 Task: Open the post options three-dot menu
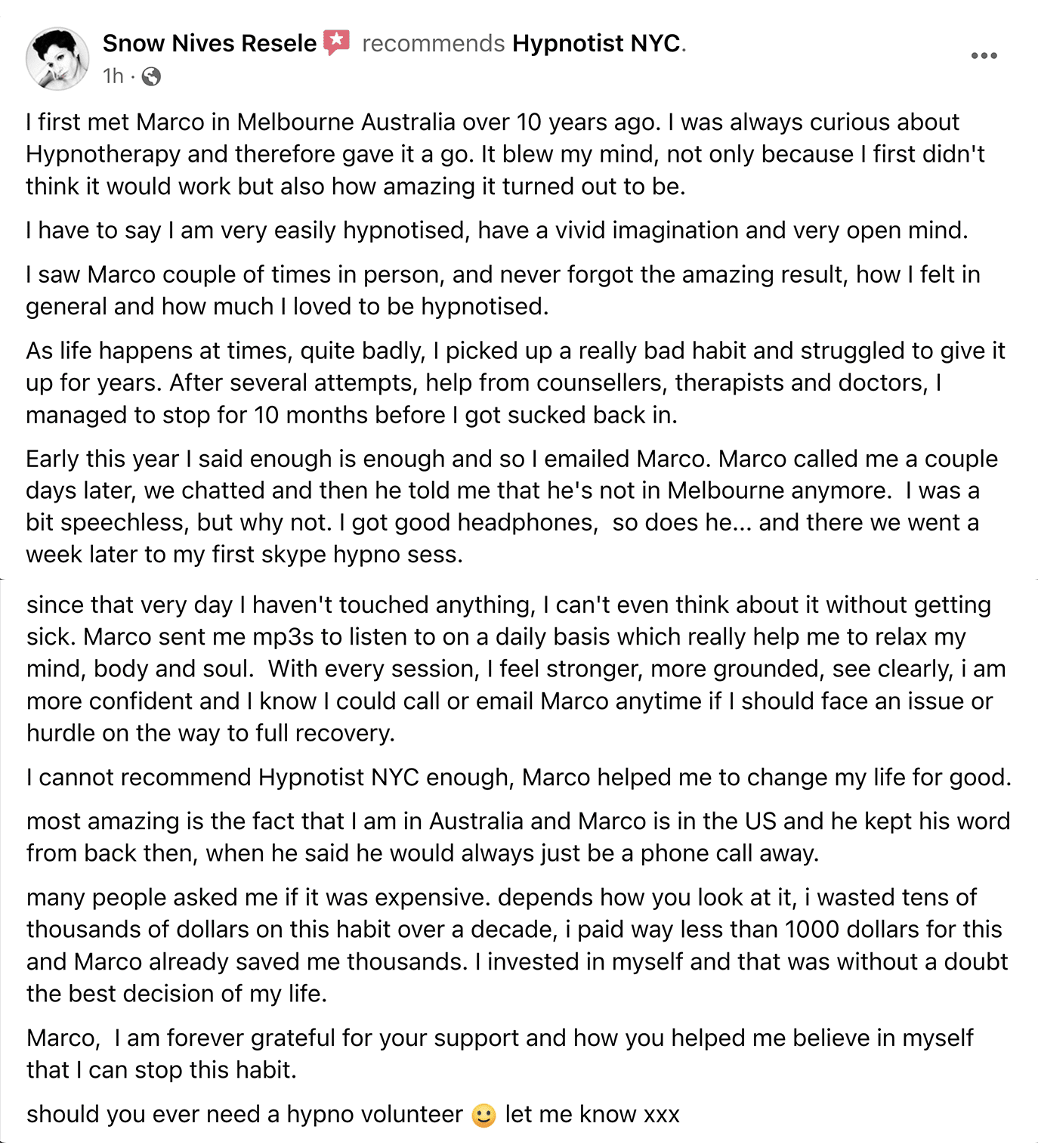(984, 56)
